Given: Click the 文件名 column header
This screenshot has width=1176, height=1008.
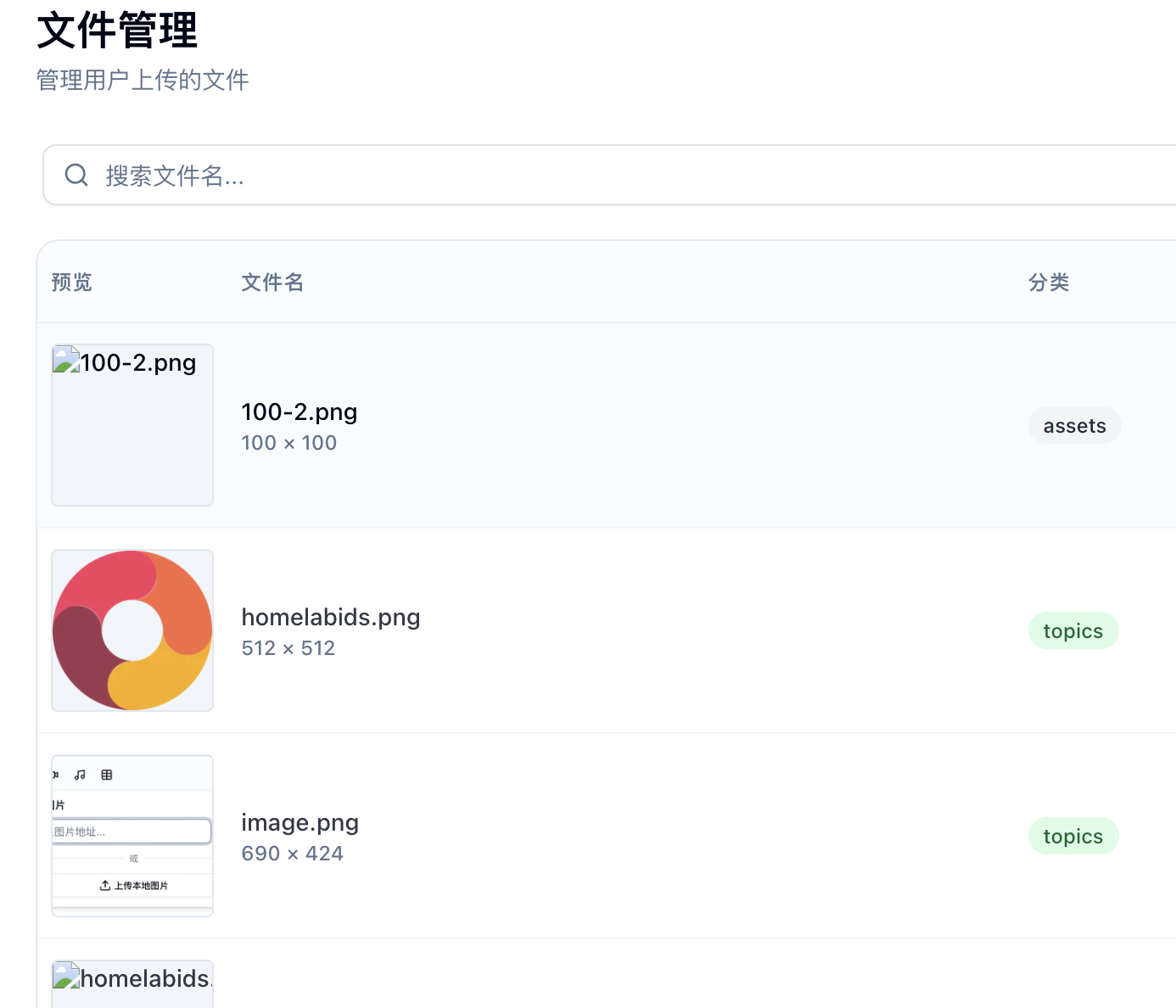Looking at the screenshot, I should click(272, 283).
